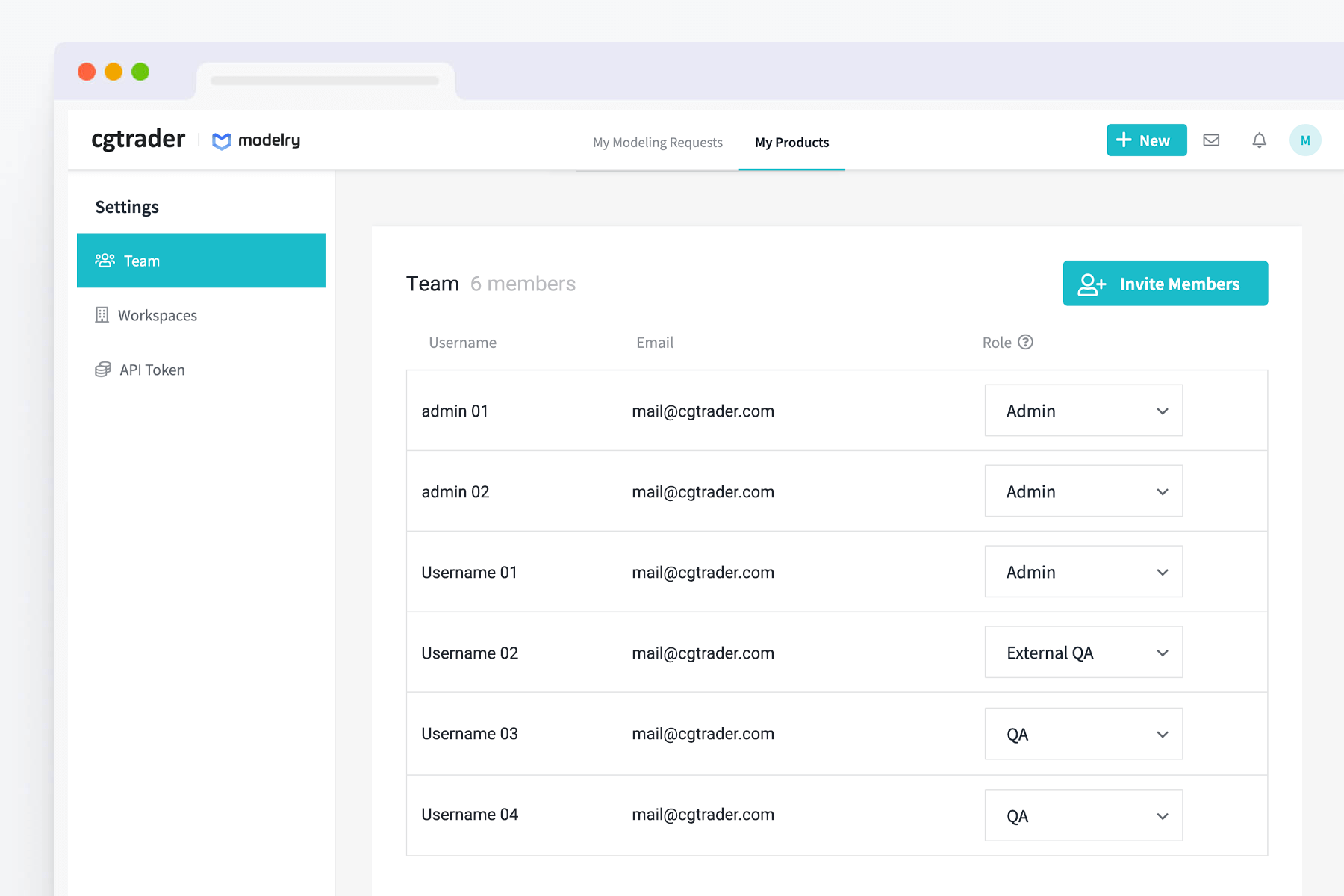The image size is (1344, 896).
Task: Open role dropdown for Username 03
Action: tap(1083, 734)
